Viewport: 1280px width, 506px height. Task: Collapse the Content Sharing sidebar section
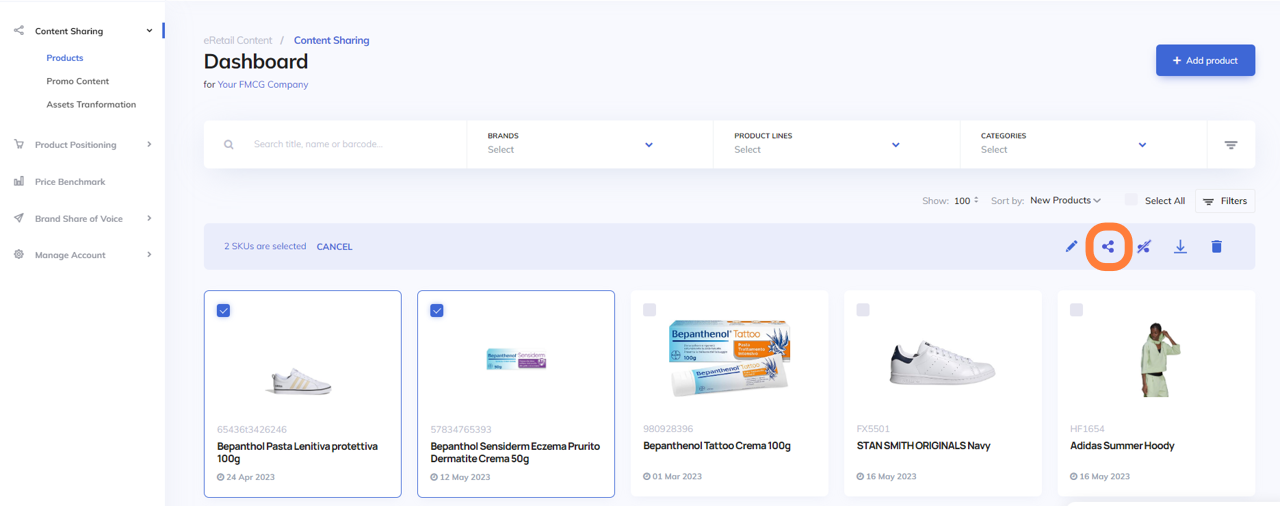click(x=149, y=31)
